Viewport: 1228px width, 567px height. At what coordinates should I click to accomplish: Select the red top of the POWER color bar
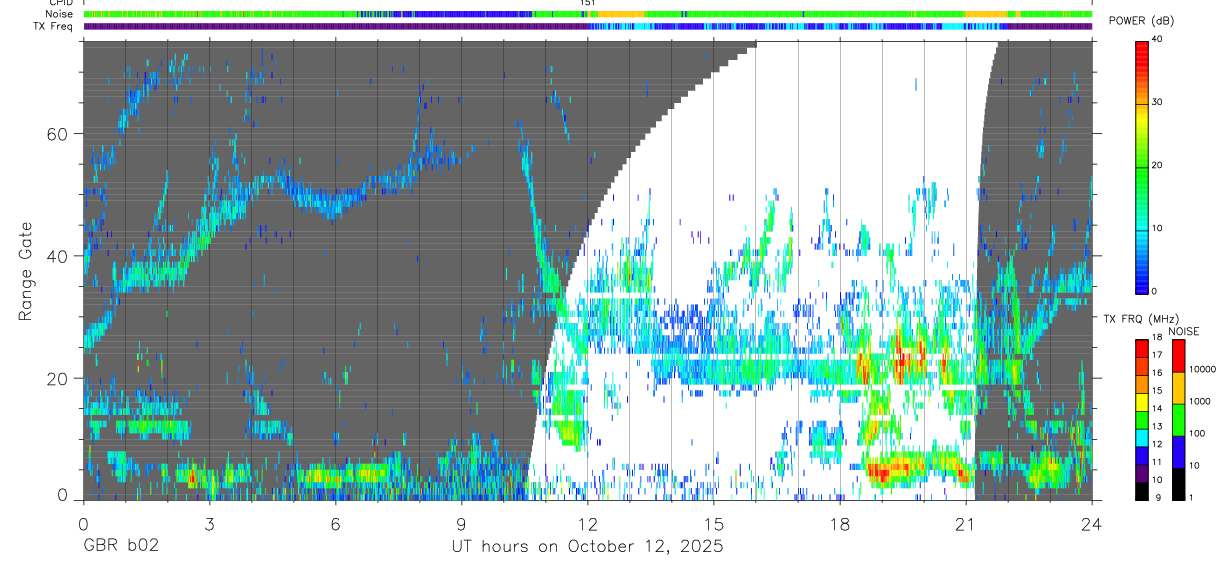click(1141, 52)
